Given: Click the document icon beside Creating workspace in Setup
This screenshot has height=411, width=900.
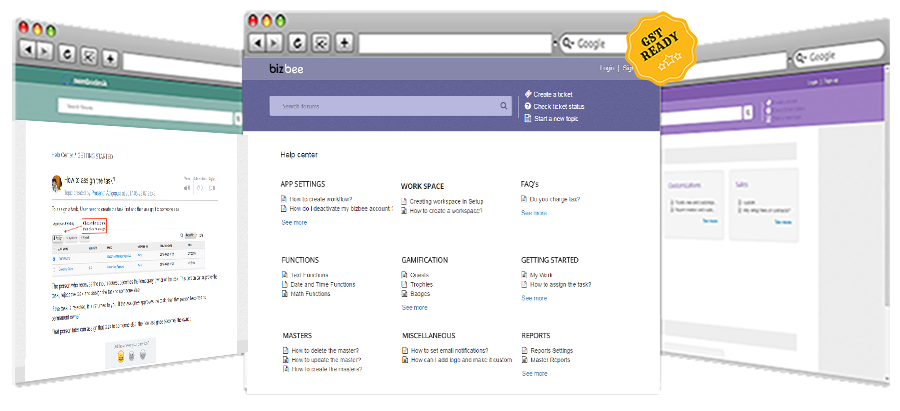Looking at the screenshot, I should tap(404, 201).
